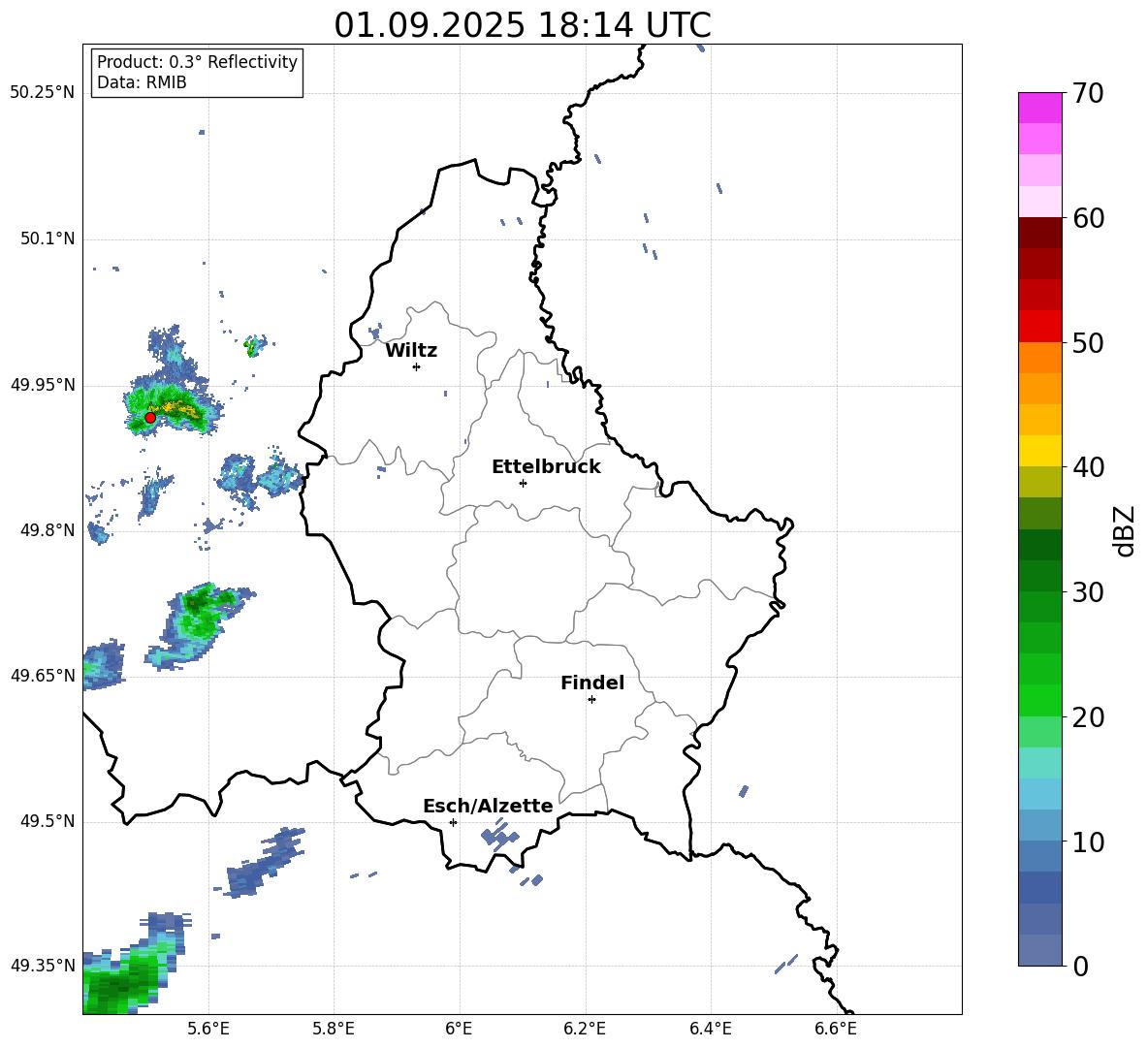The width and height of the screenshot is (1148, 1048).
Task: Click the 6°E longitude label
Action: 459,1030
